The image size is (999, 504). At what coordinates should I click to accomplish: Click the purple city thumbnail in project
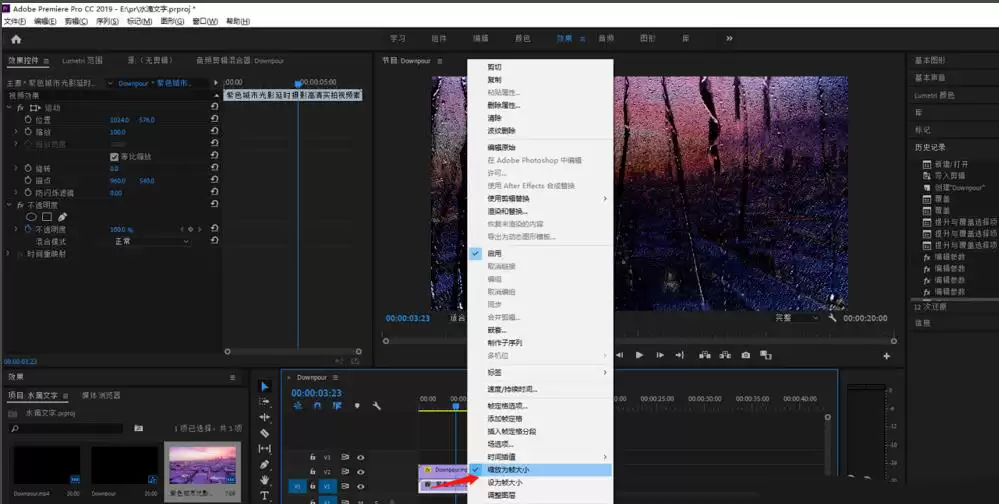tap(203, 467)
